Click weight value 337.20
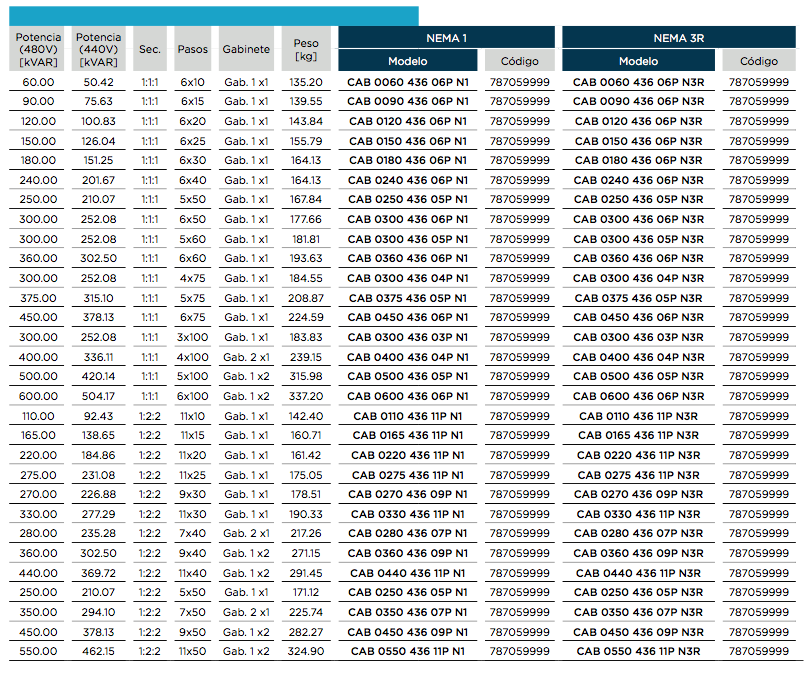Viewport: 809px width, 675px height. coord(306,396)
